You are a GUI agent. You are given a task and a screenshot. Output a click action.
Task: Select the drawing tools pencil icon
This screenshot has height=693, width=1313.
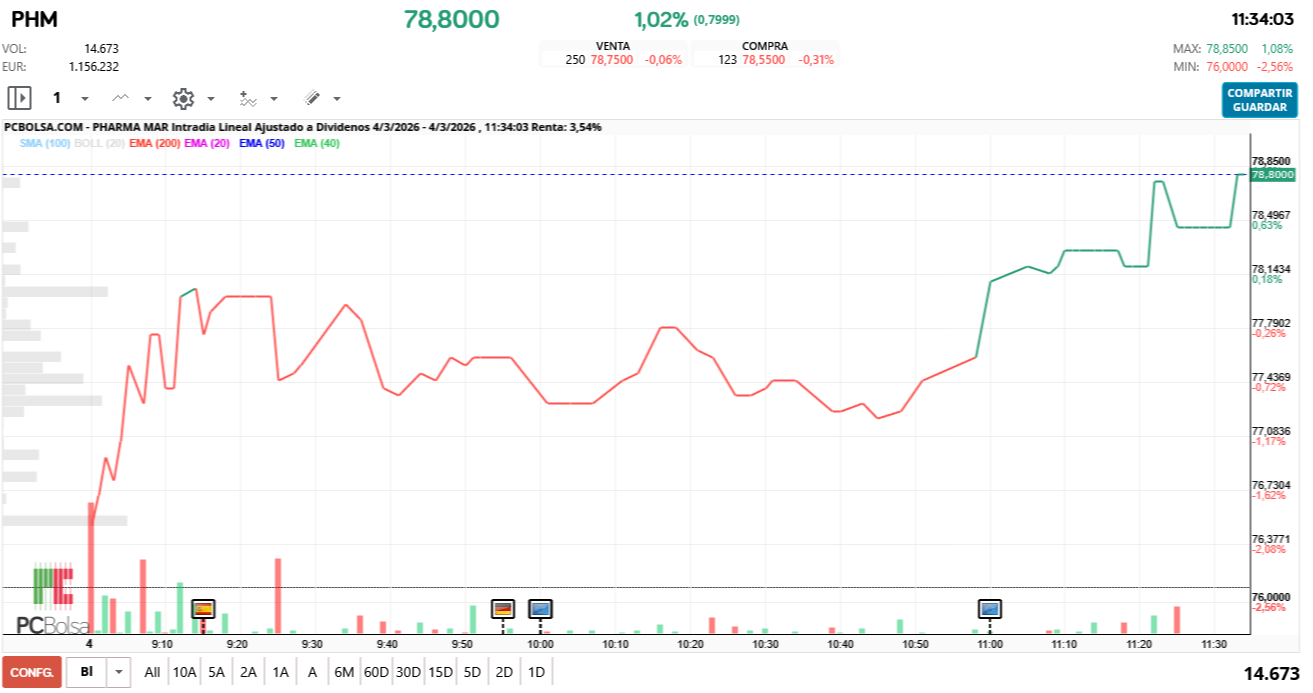pos(311,97)
